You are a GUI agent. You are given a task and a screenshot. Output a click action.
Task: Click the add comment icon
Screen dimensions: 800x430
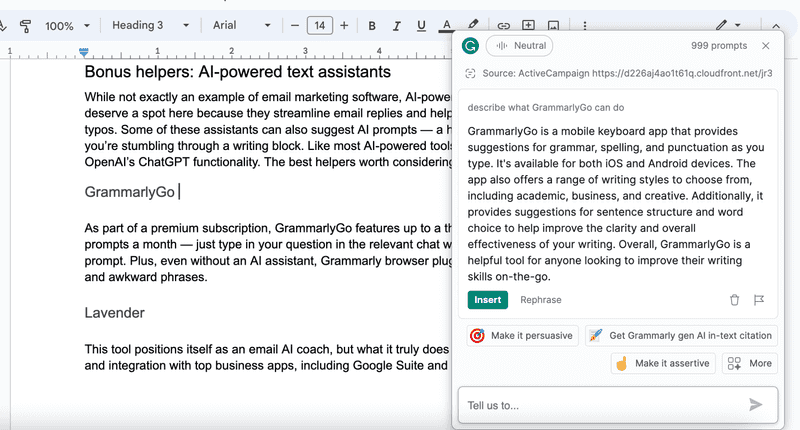[x=528, y=26]
